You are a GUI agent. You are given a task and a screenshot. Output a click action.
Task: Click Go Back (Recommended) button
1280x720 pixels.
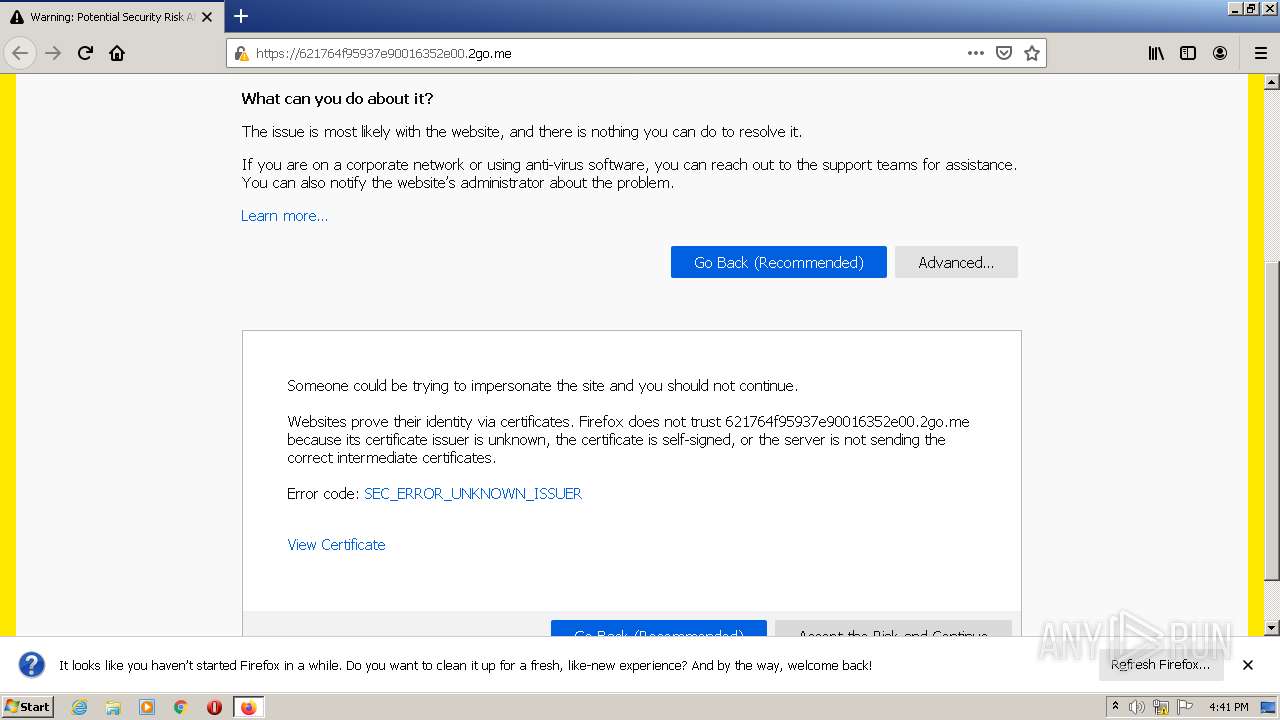778,262
